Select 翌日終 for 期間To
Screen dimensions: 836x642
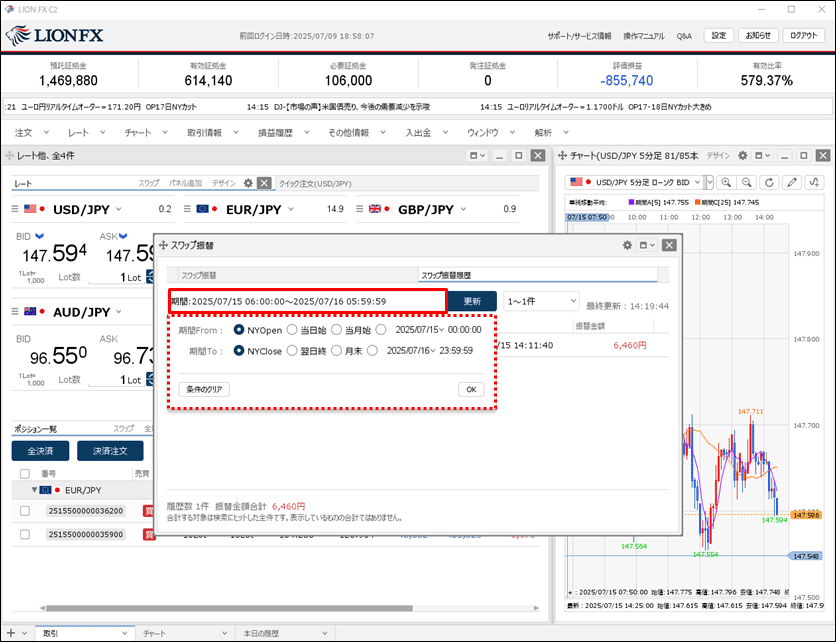pyautogui.click(x=292, y=350)
